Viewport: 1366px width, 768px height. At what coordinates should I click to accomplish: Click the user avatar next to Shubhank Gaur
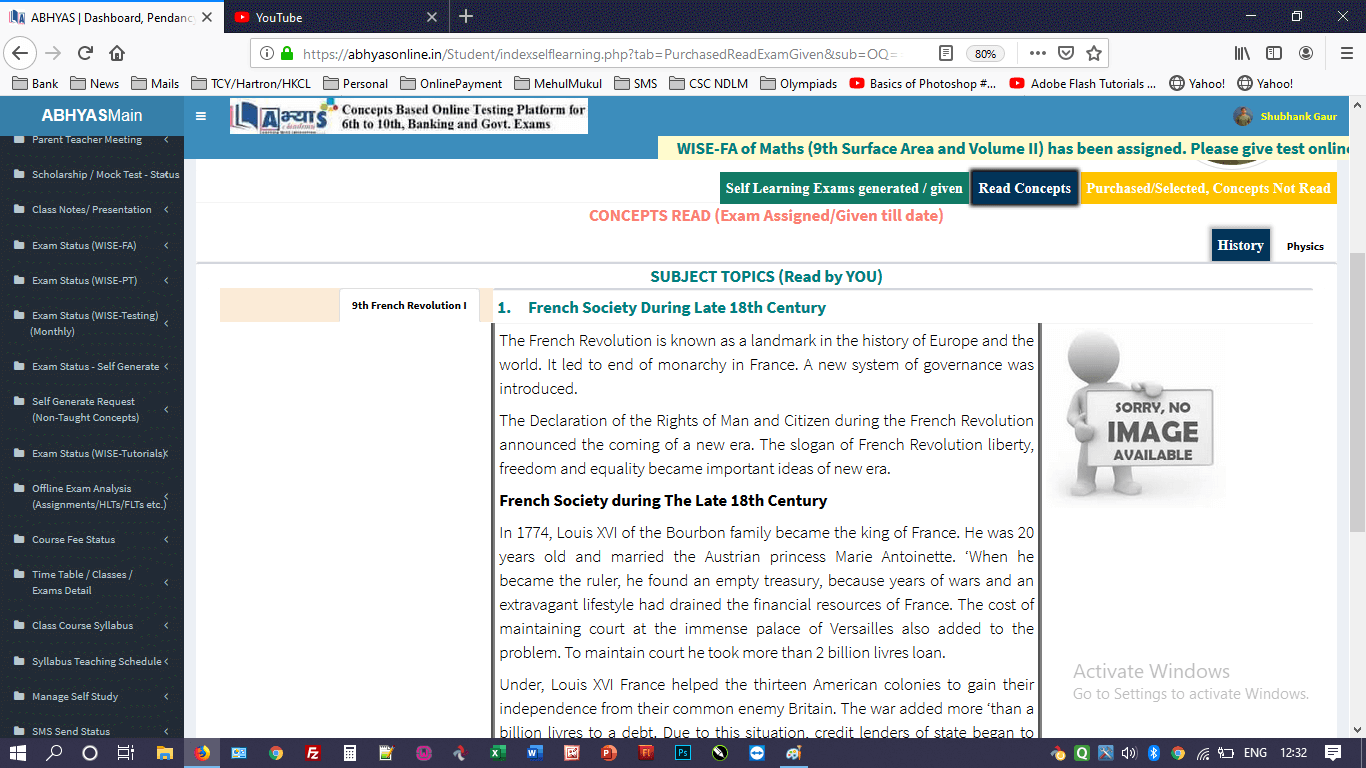[1243, 116]
